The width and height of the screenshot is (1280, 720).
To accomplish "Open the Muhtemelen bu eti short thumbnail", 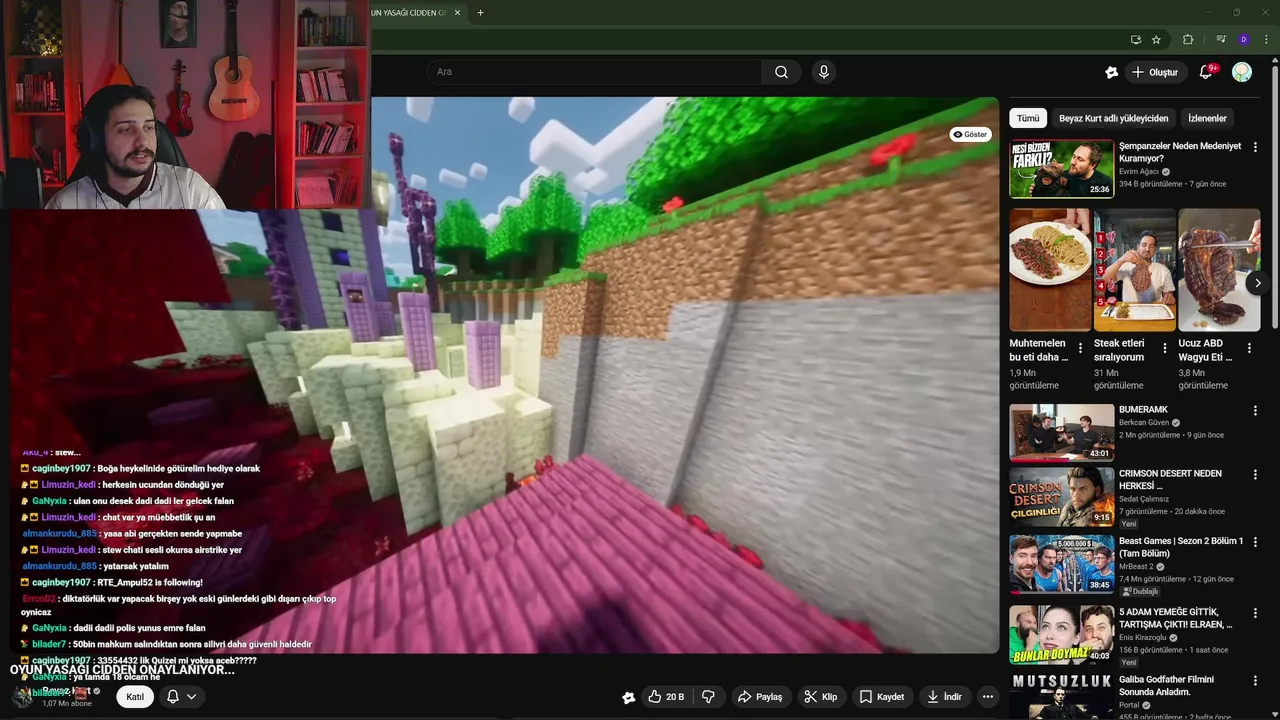I will (x=1050, y=270).
